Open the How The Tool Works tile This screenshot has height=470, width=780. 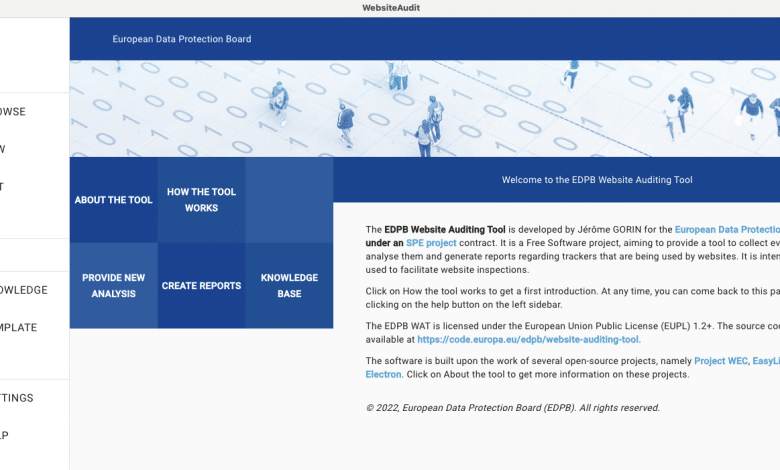tap(201, 200)
